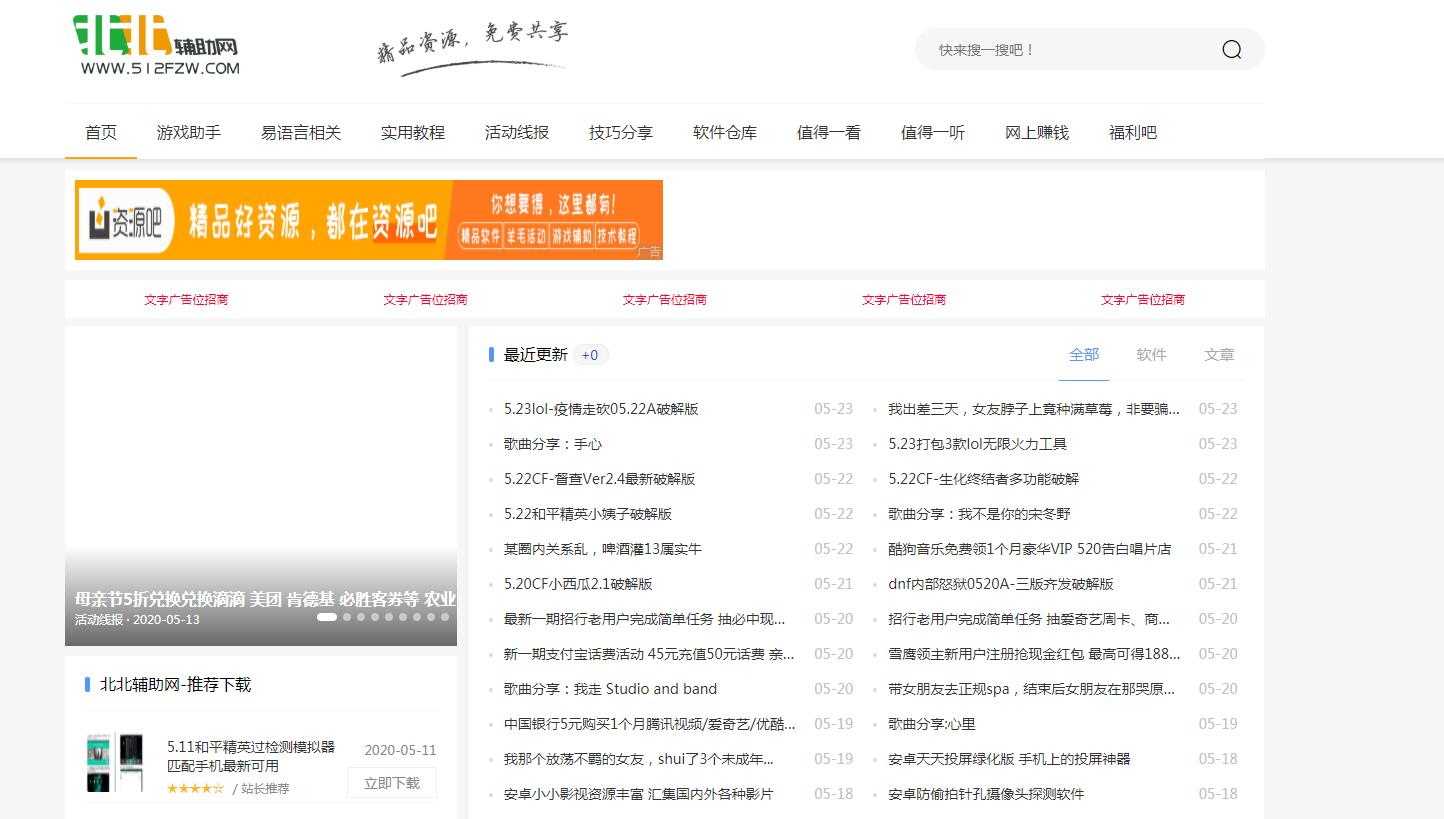
Task: Open 5.22CF-生化终结者多功能破解 post
Action: click(984, 479)
